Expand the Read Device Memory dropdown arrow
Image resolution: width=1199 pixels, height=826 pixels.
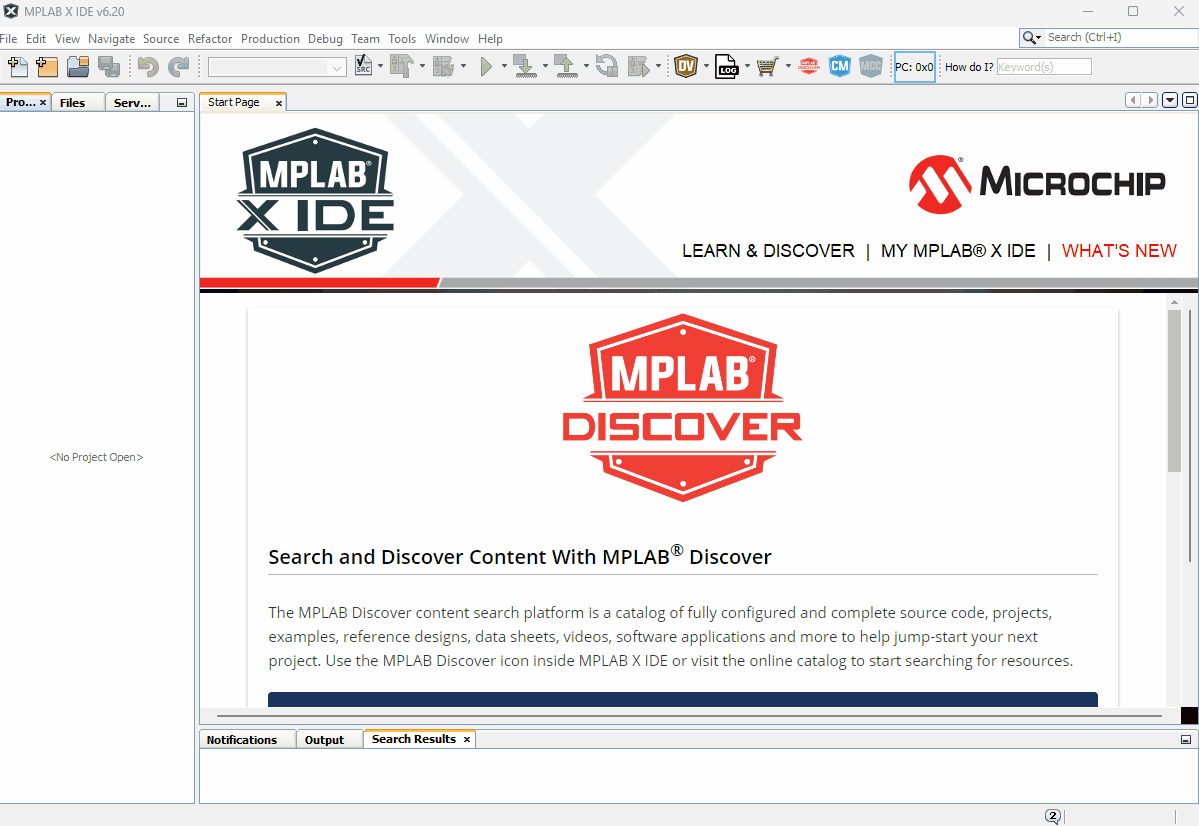tap(587, 67)
